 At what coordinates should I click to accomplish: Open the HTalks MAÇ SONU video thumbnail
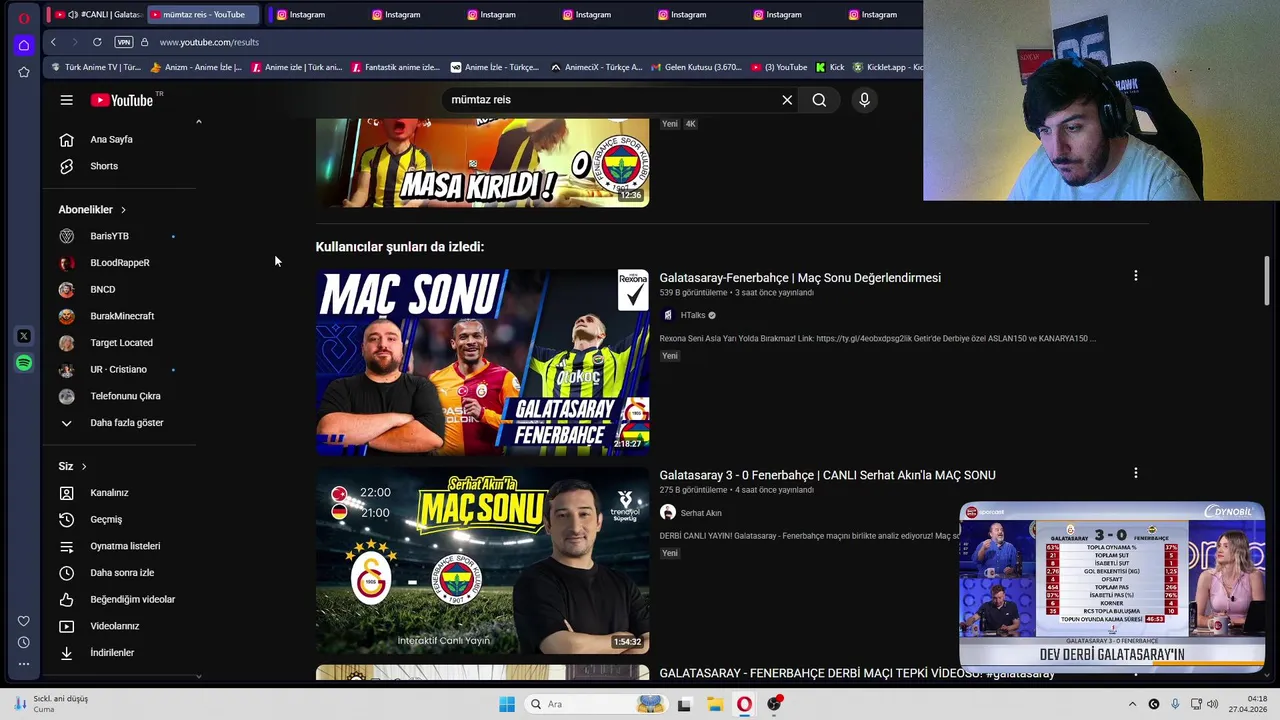(x=482, y=362)
